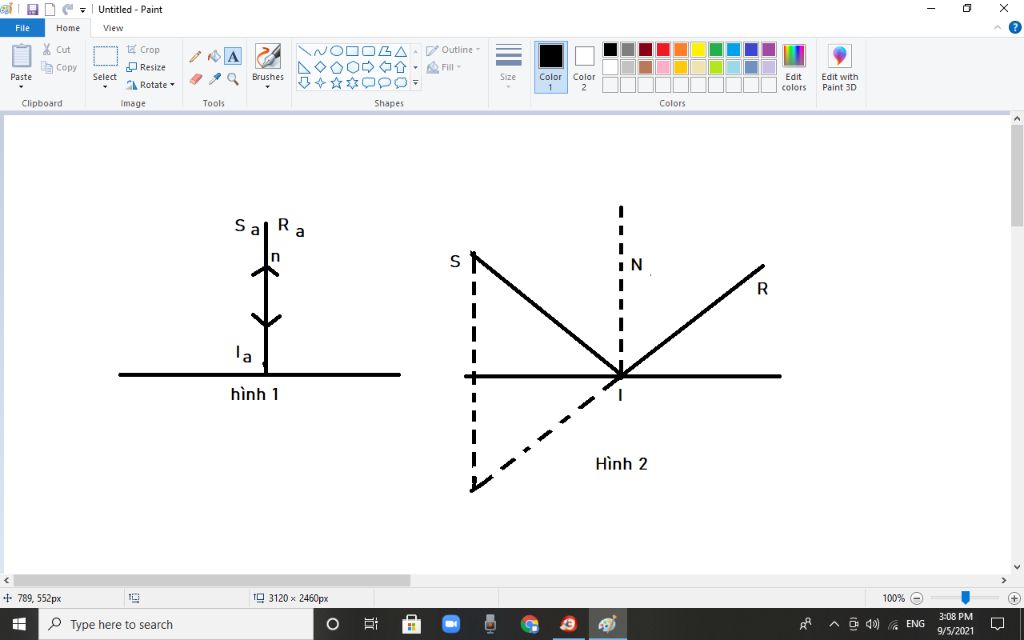This screenshot has height=640, width=1024.
Task: Click the zoom out minus button
Action: point(916,598)
